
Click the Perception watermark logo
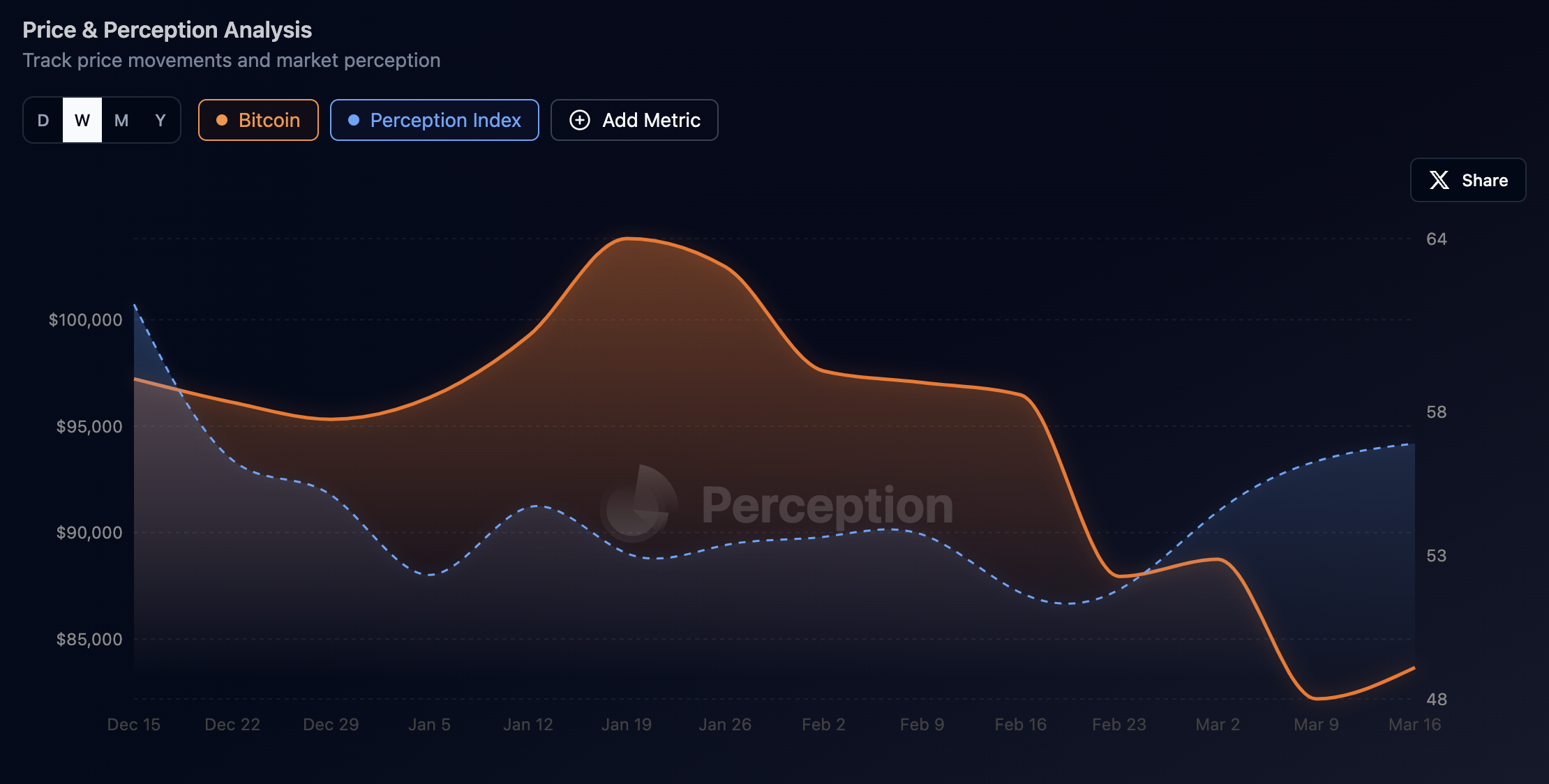[x=638, y=504]
